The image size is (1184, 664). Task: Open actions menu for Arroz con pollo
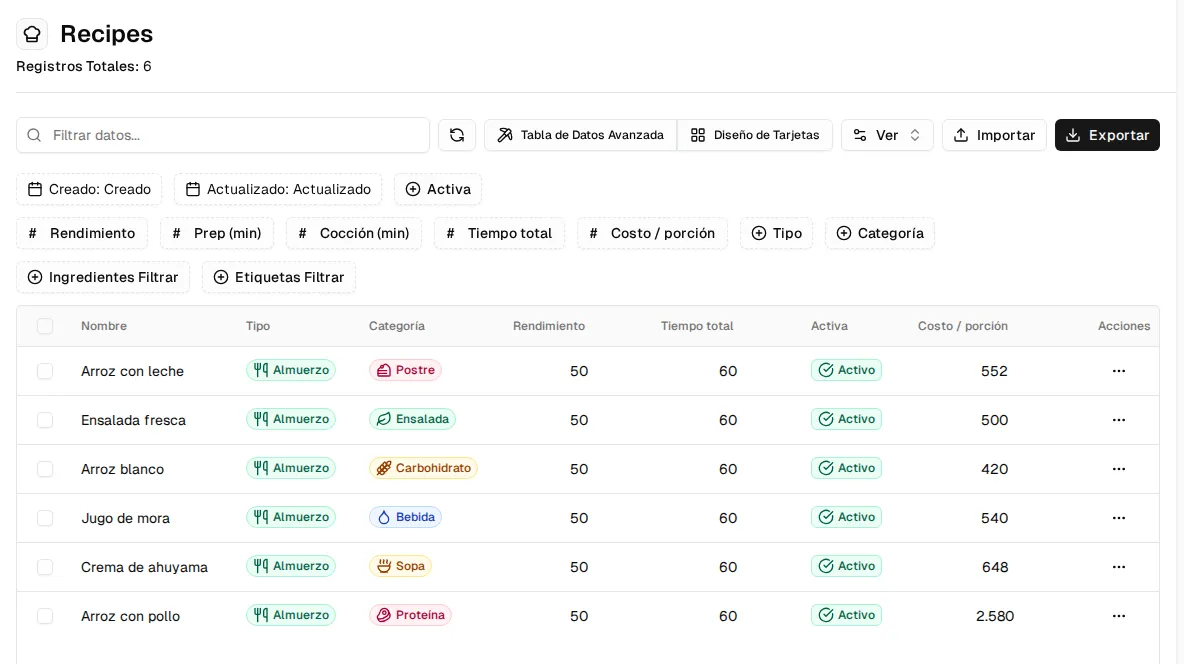(x=1118, y=616)
